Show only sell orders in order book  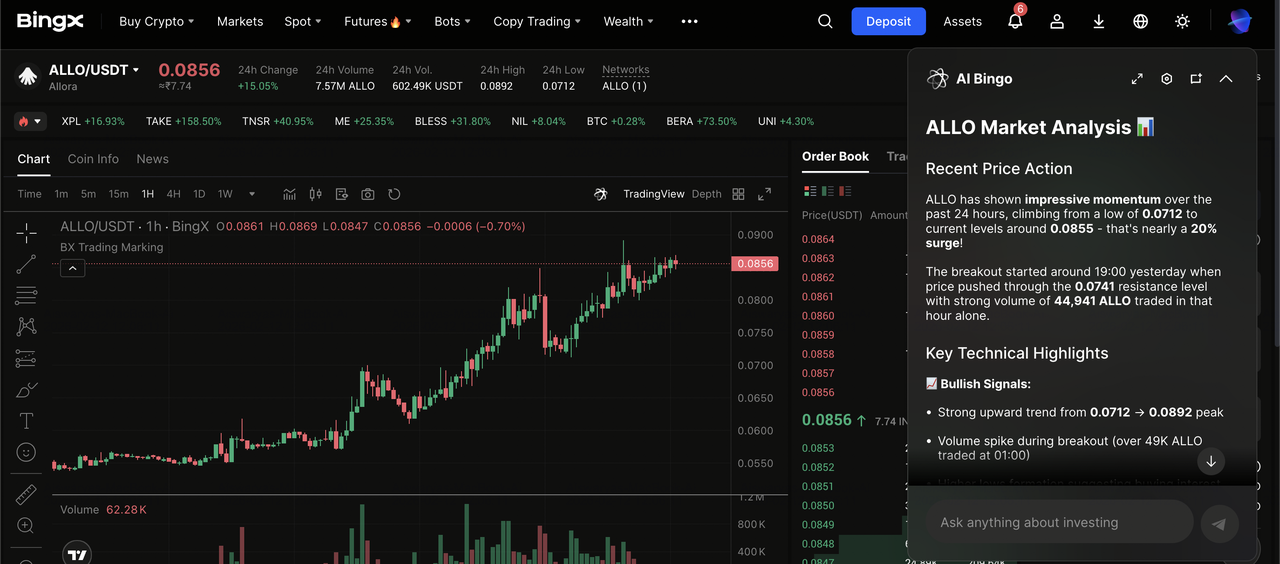(x=846, y=191)
